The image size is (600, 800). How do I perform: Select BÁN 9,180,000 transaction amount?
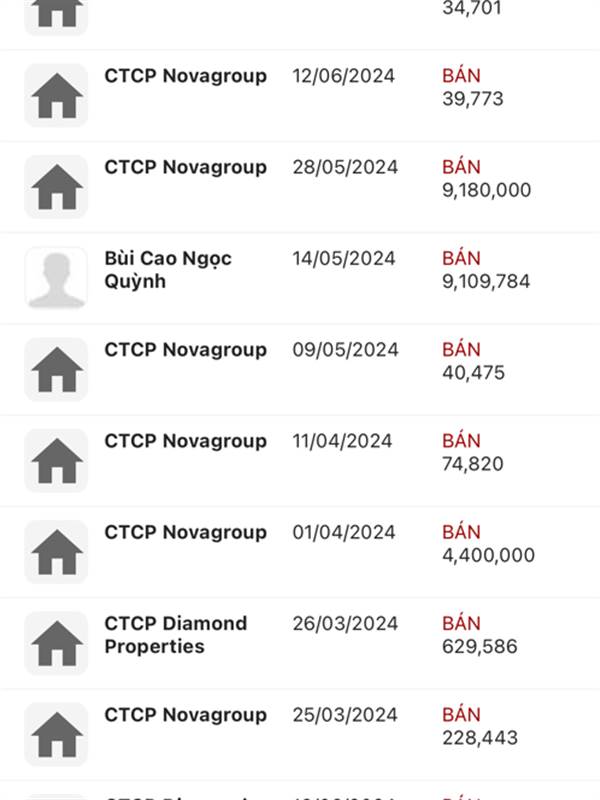tap(486, 179)
